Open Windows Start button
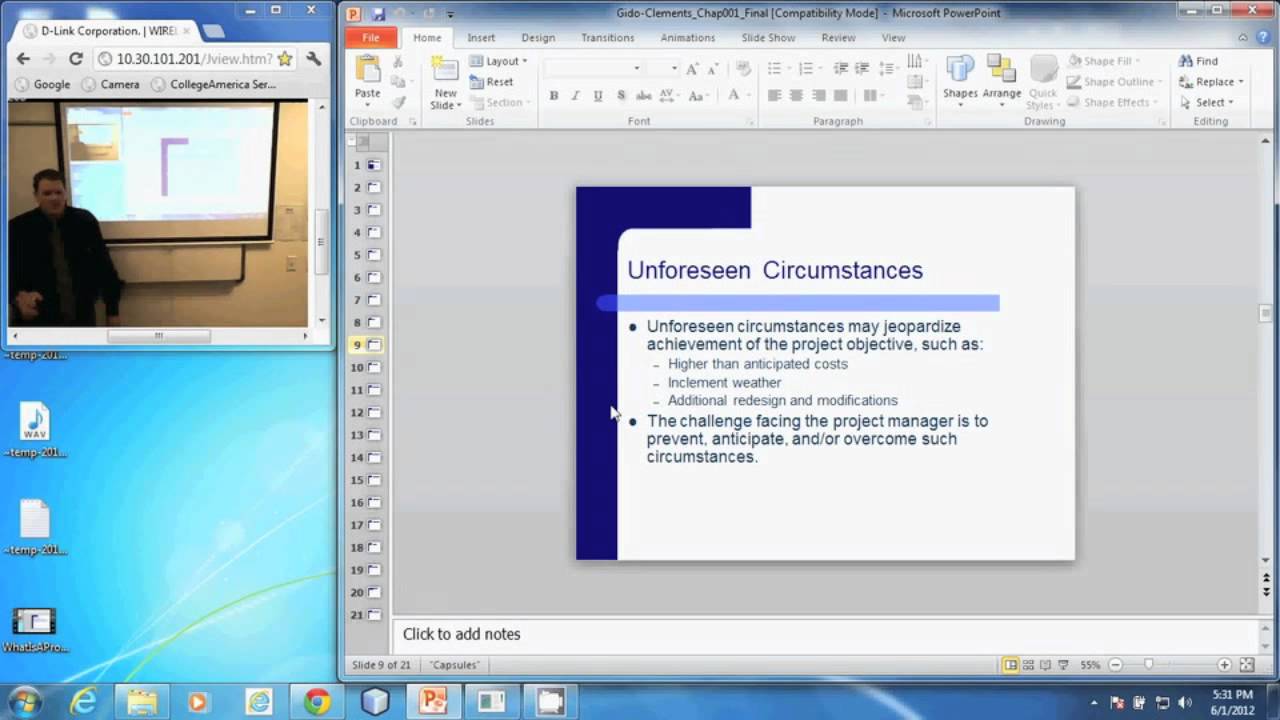 point(24,701)
